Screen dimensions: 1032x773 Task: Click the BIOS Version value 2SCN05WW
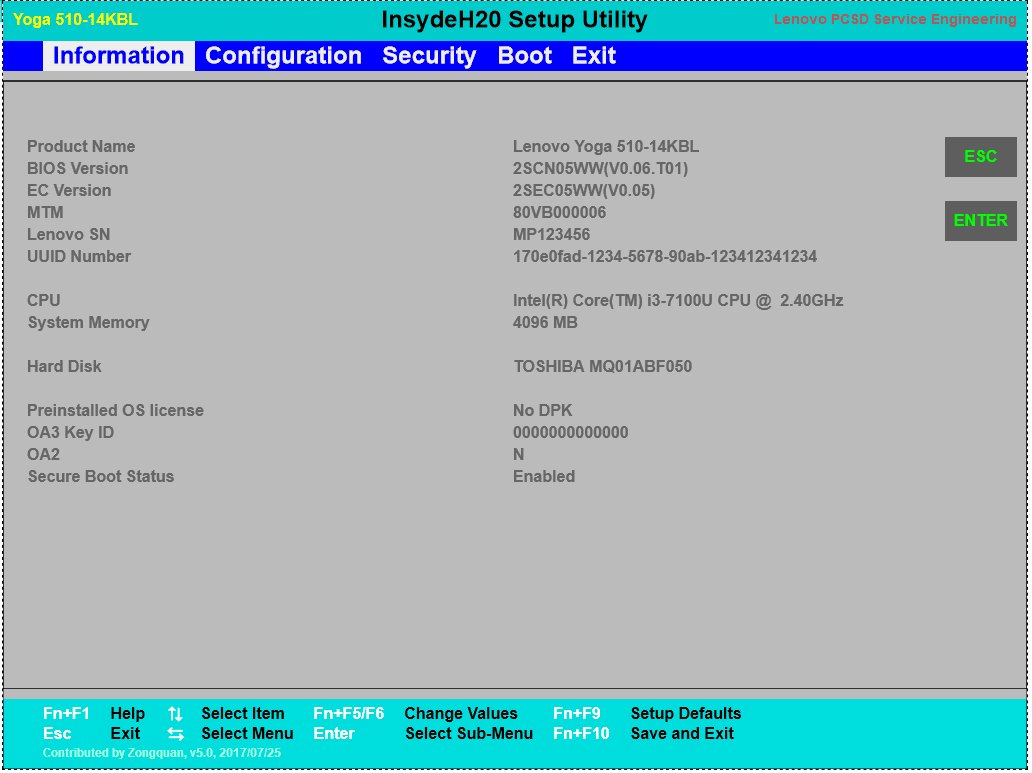pyautogui.click(x=600, y=169)
